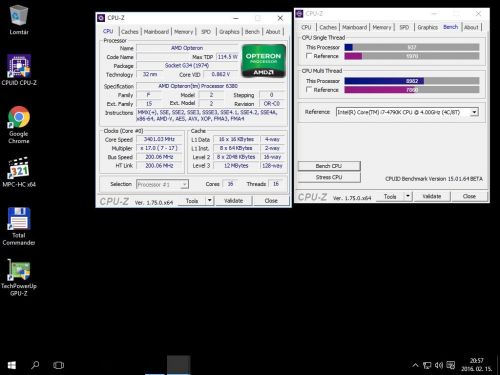Open the Reference processor dropdown

click(x=407, y=112)
